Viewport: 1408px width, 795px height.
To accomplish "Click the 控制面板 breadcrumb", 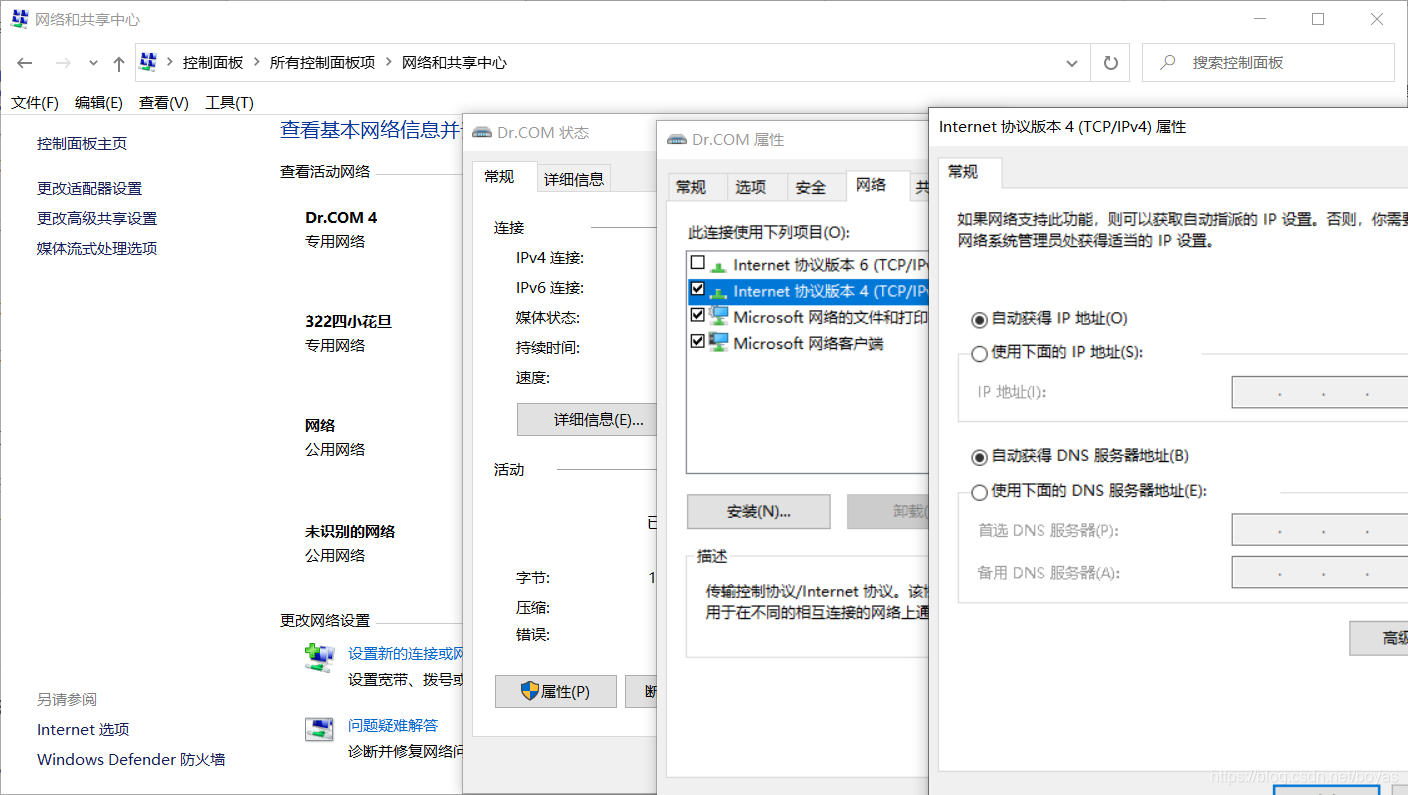I will (x=213, y=62).
